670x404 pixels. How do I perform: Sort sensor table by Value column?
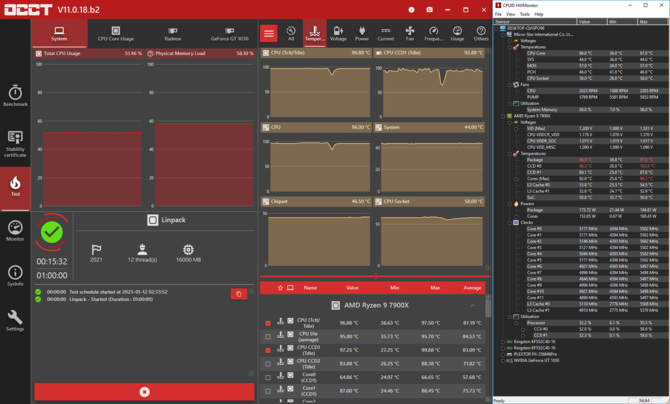click(x=353, y=288)
